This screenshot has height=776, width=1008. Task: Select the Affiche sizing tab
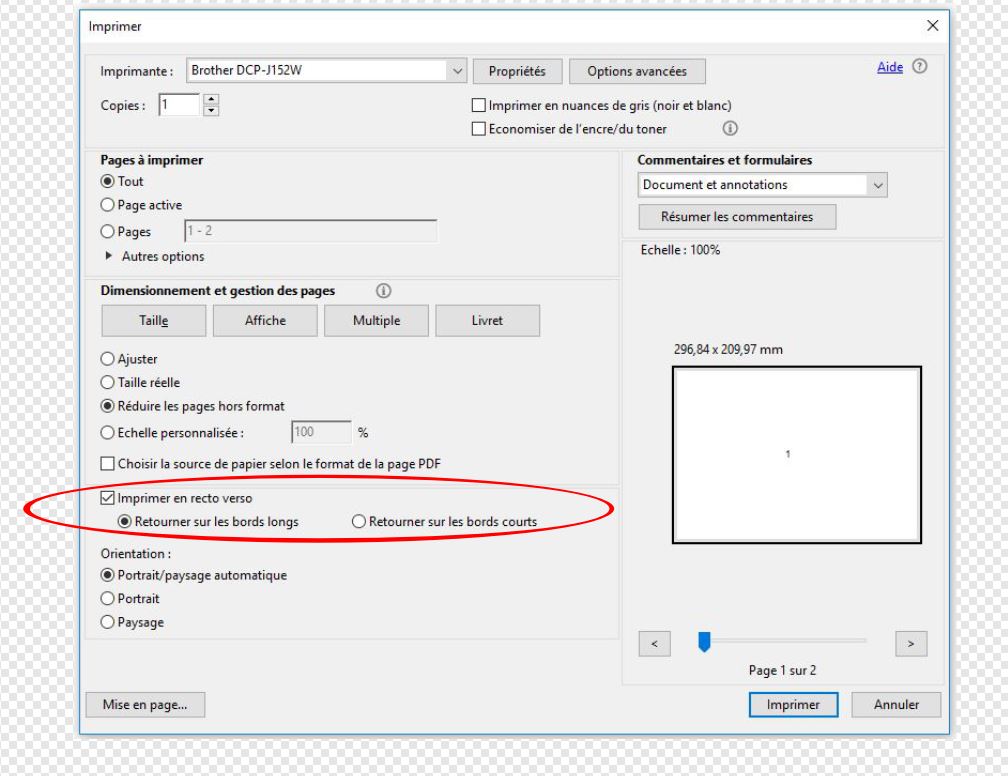coord(265,320)
